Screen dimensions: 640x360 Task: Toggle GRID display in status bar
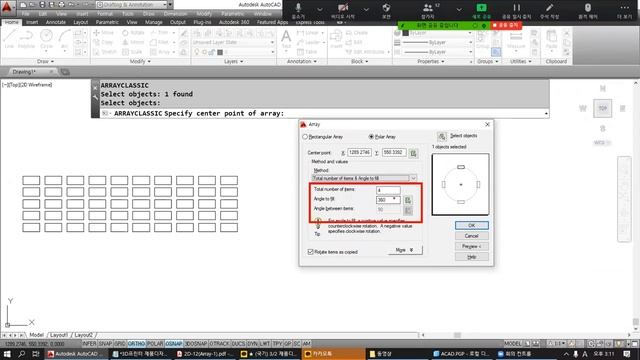click(x=120, y=344)
